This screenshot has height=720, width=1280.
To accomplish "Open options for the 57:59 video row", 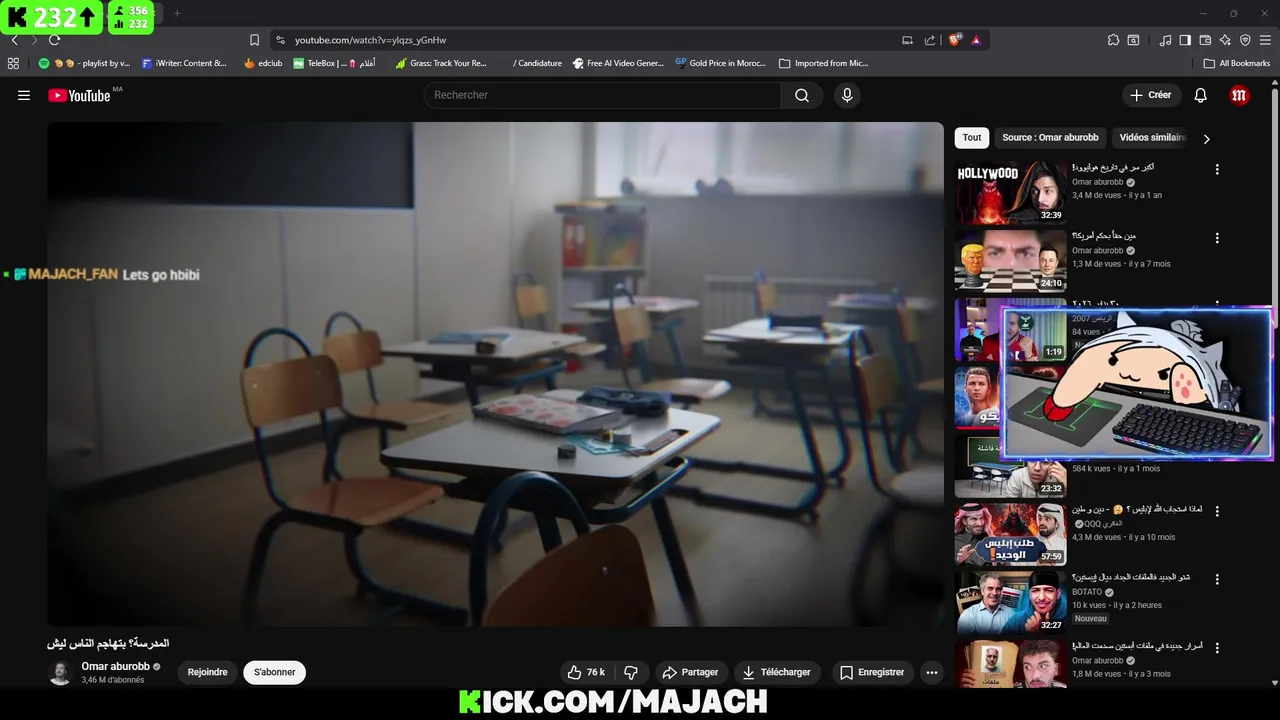I will click(x=1217, y=511).
